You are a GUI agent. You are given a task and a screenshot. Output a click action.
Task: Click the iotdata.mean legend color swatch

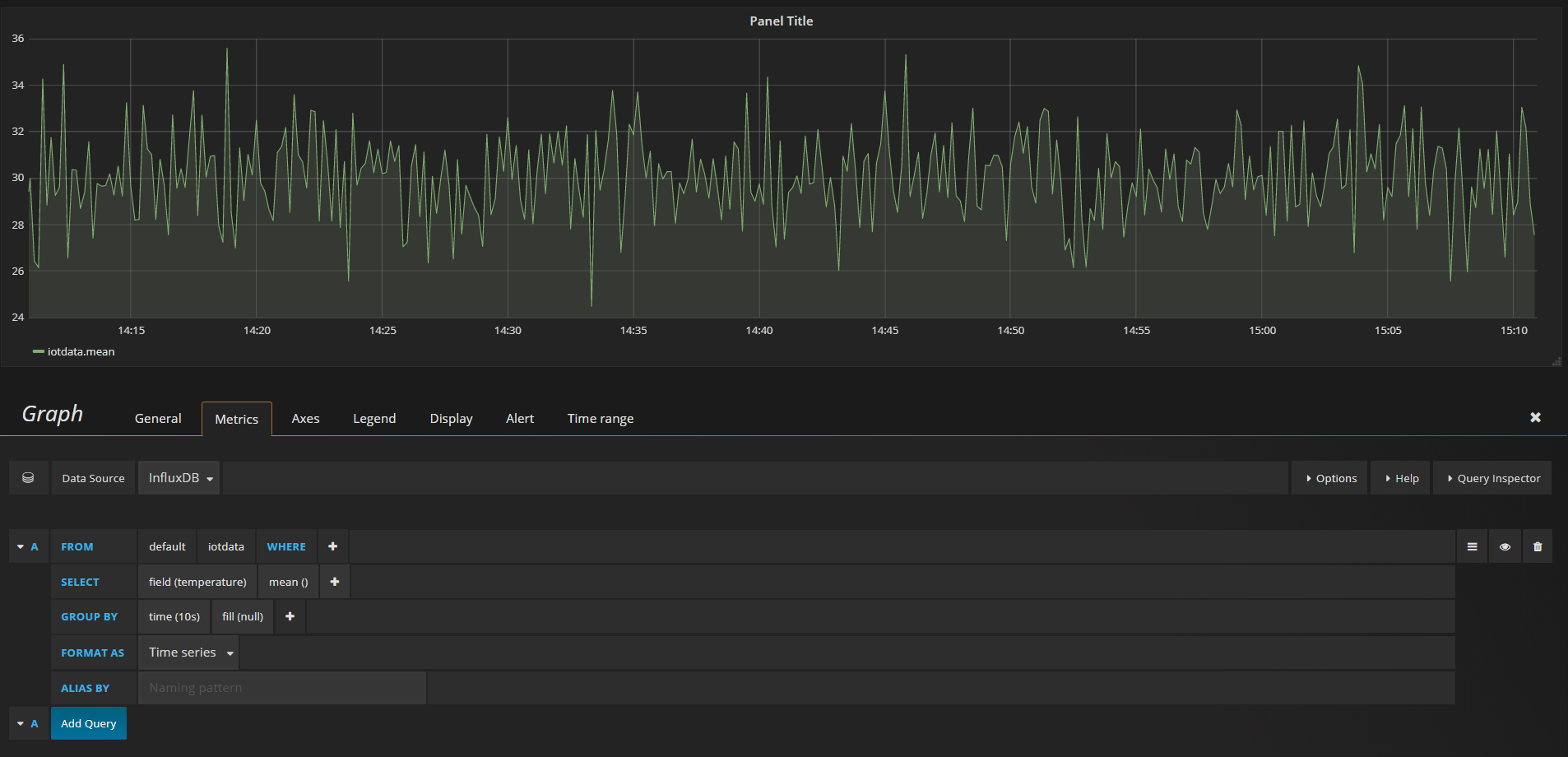38,351
